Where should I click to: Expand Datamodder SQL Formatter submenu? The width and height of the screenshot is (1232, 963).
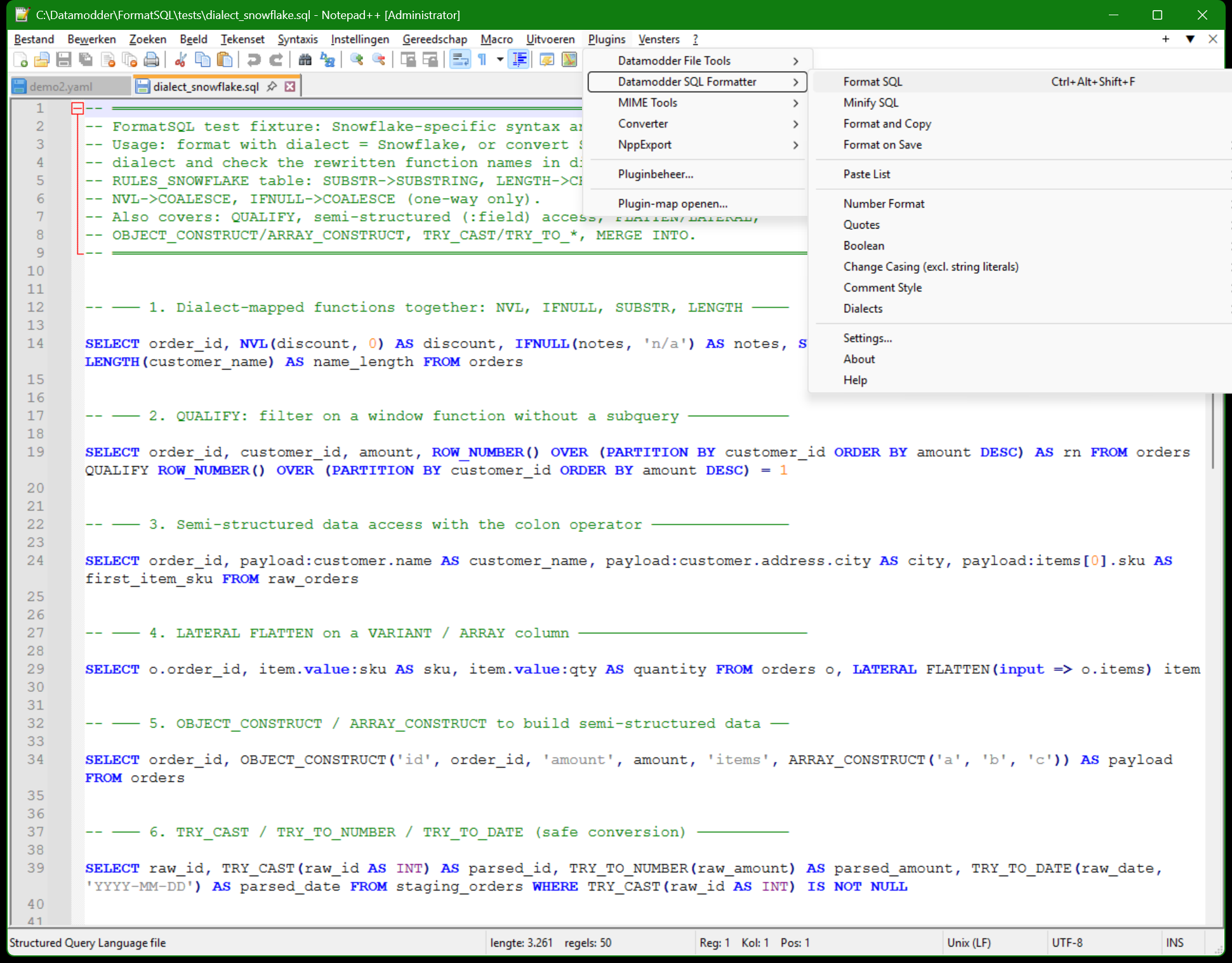point(698,82)
